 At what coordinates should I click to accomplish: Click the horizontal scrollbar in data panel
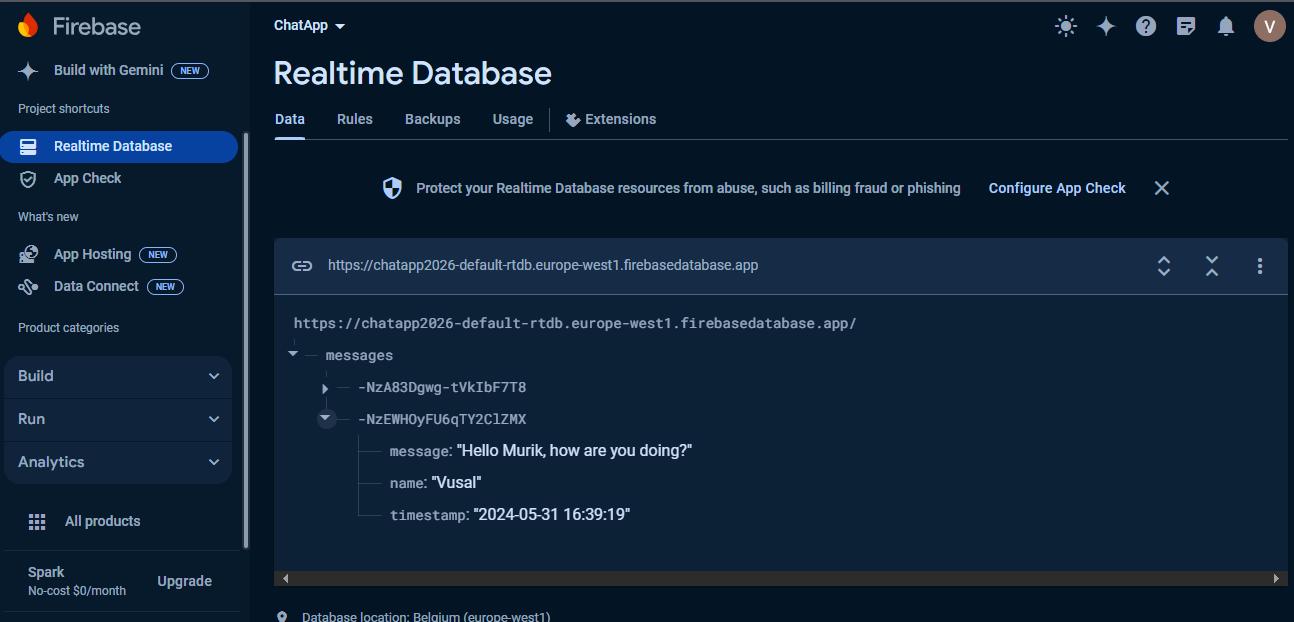pos(780,578)
